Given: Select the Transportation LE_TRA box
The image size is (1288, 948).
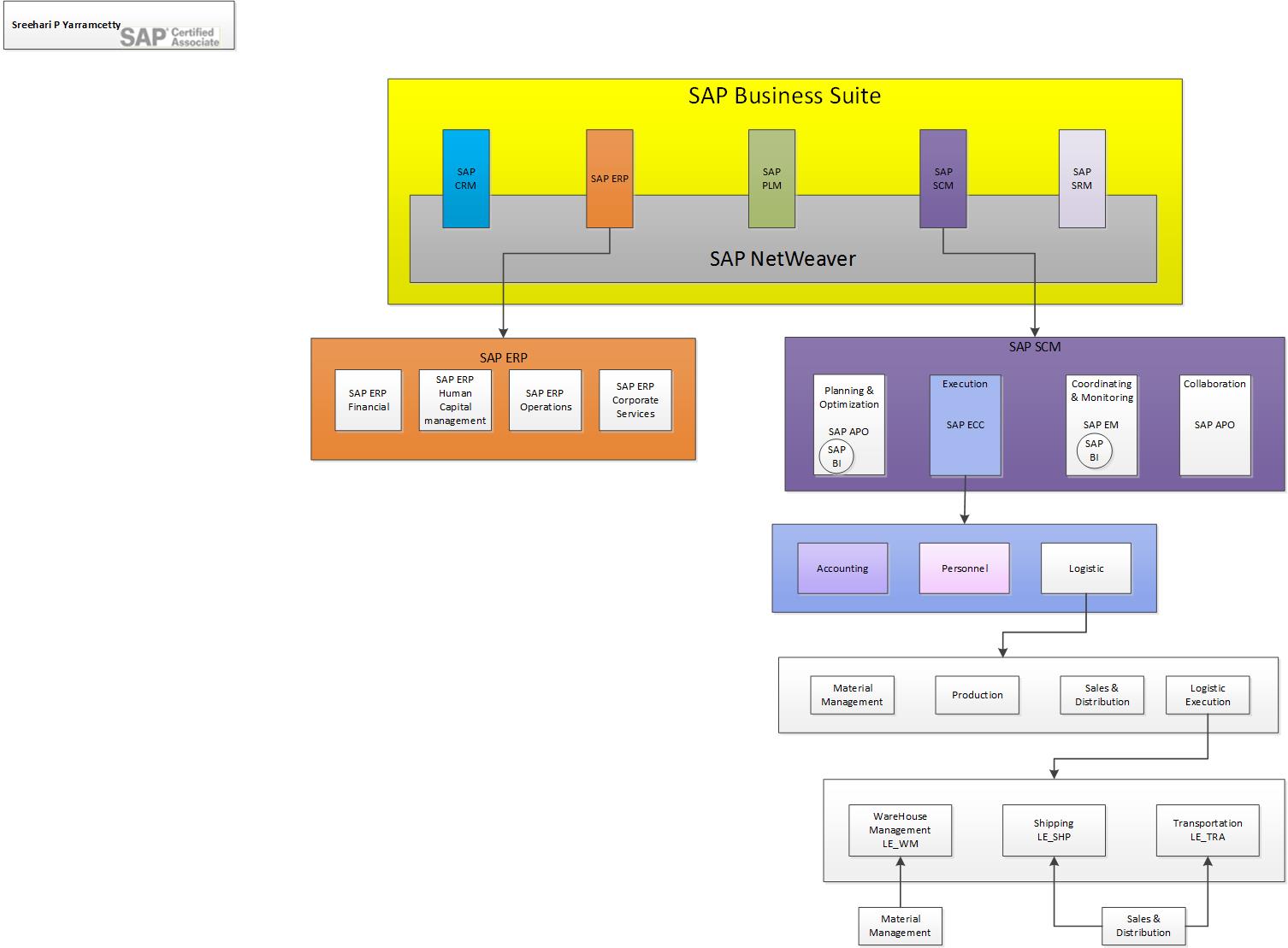Looking at the screenshot, I should point(1208,830).
